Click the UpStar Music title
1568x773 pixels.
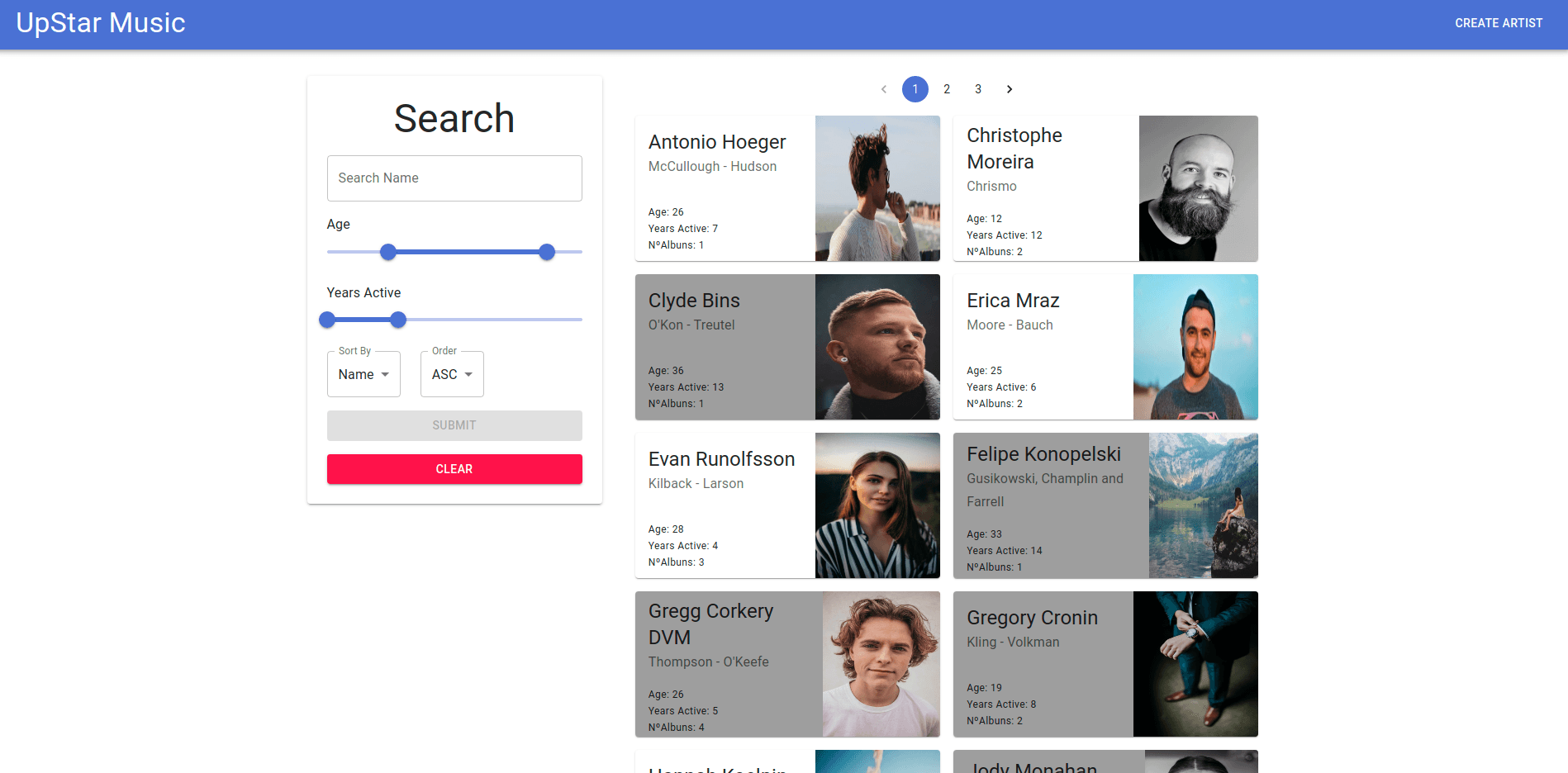pos(101,22)
